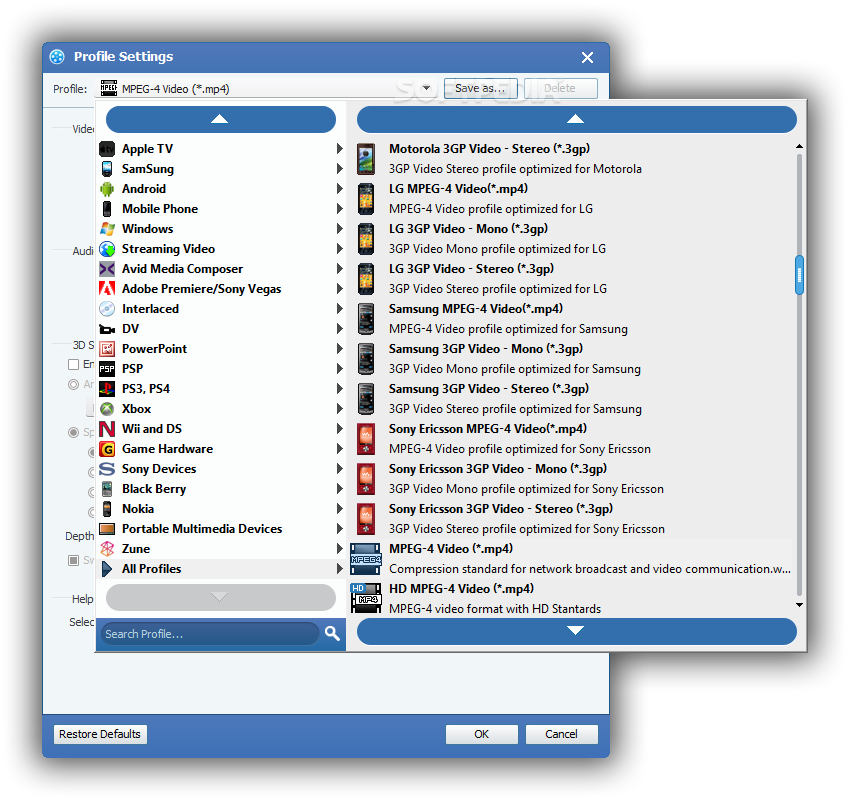The width and height of the screenshot is (850, 800).
Task: Expand the Xbox submenu arrow
Action: coord(339,409)
